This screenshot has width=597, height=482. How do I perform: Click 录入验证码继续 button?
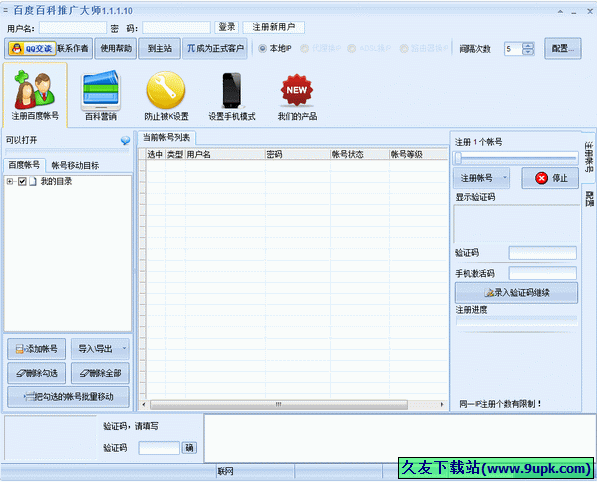516,292
